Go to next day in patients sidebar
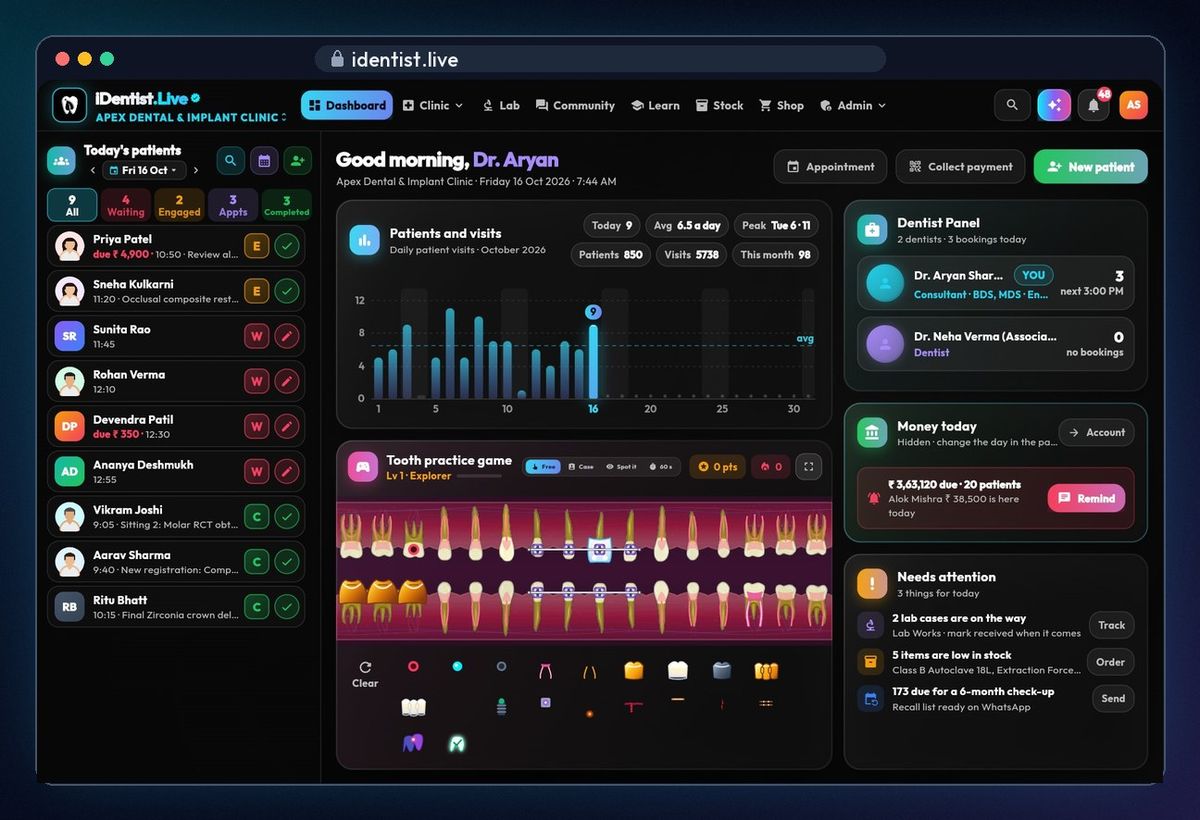 tap(196, 171)
